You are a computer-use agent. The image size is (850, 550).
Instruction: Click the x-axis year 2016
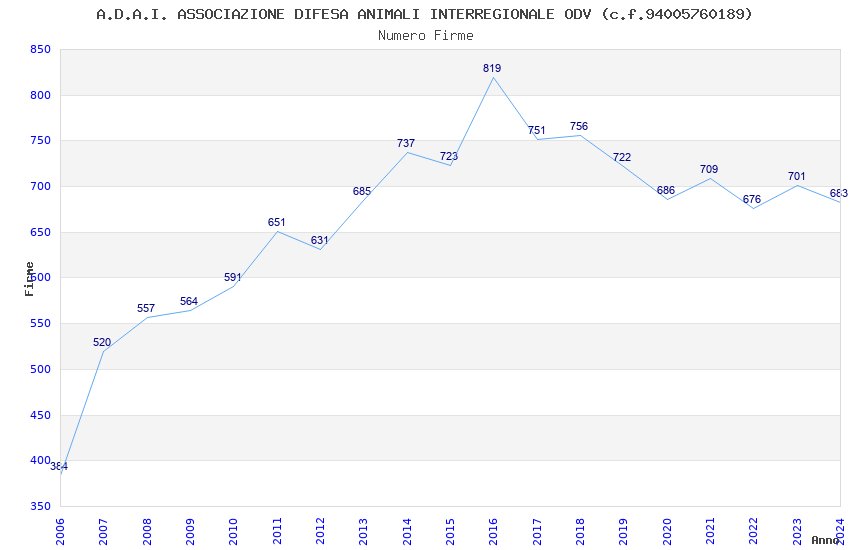[x=493, y=531]
